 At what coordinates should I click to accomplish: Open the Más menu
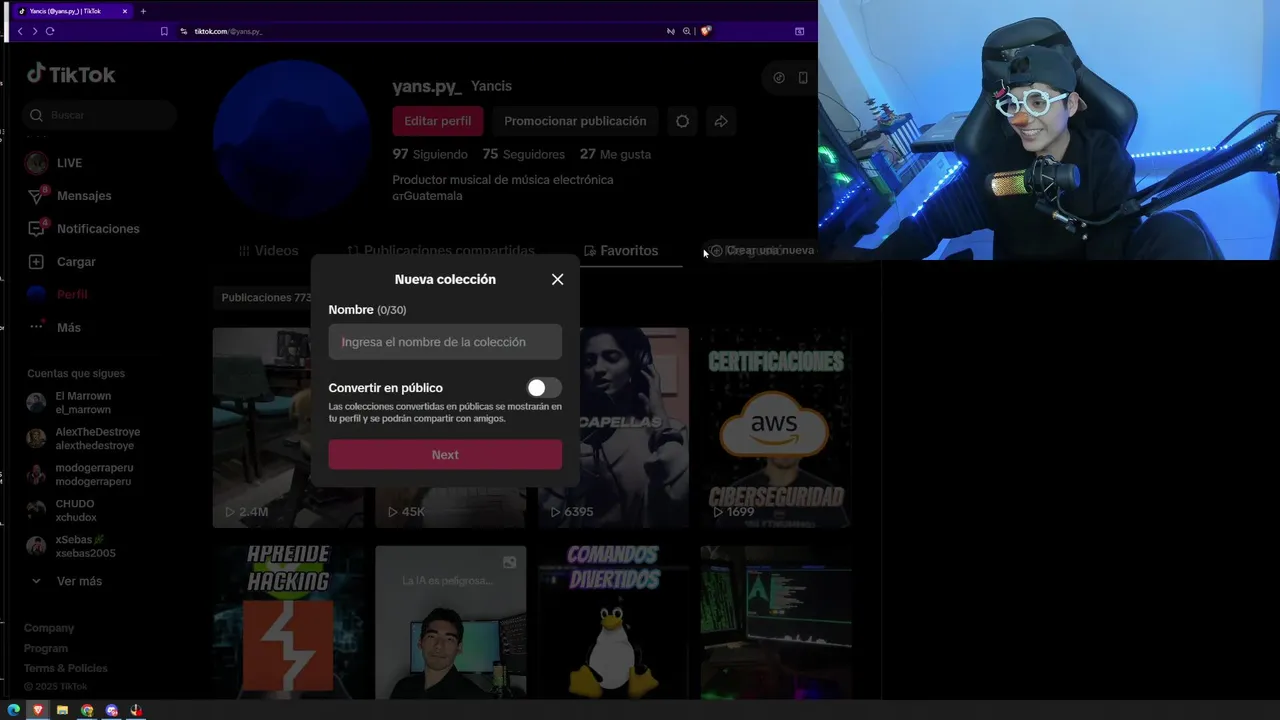pyautogui.click(x=55, y=327)
